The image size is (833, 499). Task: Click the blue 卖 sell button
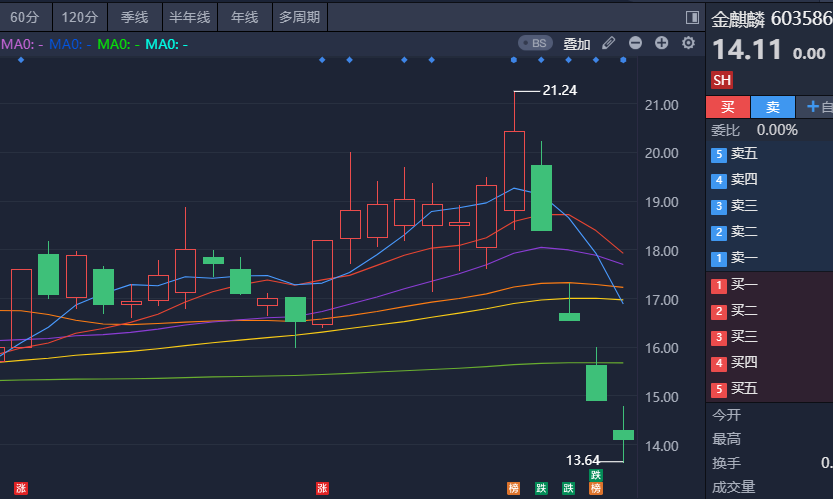[x=773, y=107]
